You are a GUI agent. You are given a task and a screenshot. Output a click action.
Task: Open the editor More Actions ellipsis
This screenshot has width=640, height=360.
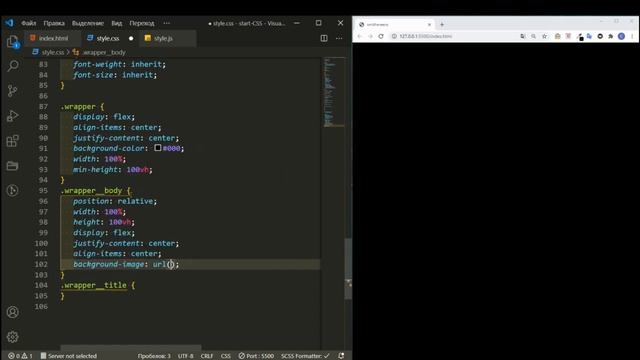click(x=339, y=38)
